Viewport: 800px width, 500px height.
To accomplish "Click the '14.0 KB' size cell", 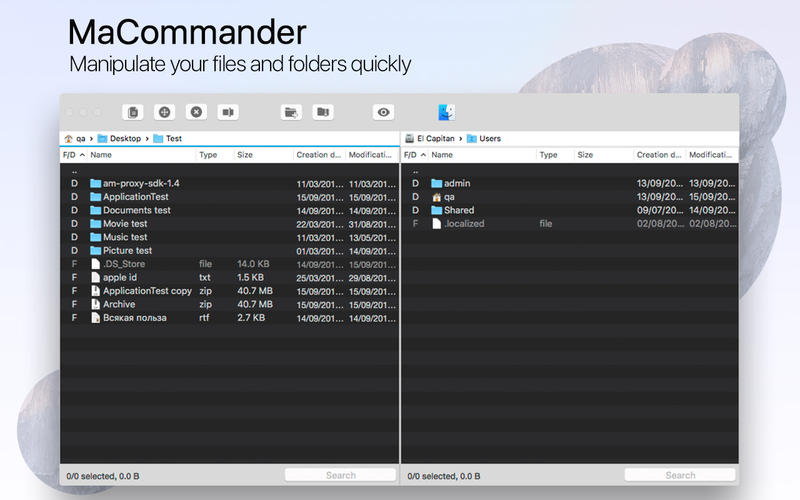I will tap(253, 264).
